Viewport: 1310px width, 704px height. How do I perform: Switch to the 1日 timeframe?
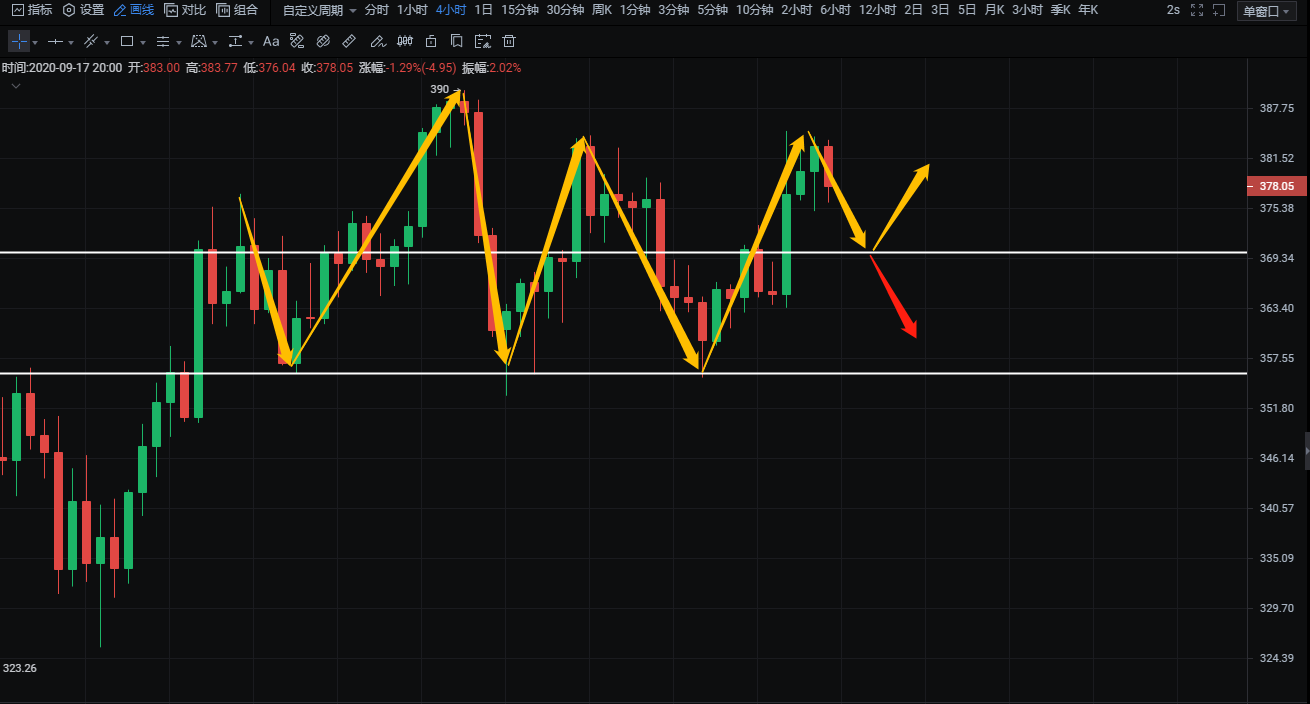point(483,10)
